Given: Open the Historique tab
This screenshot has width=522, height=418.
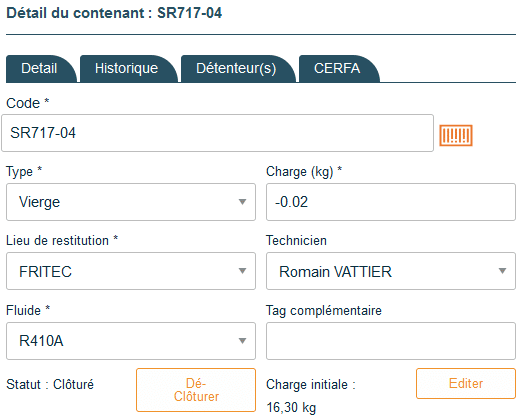Looking at the screenshot, I should point(127,69).
